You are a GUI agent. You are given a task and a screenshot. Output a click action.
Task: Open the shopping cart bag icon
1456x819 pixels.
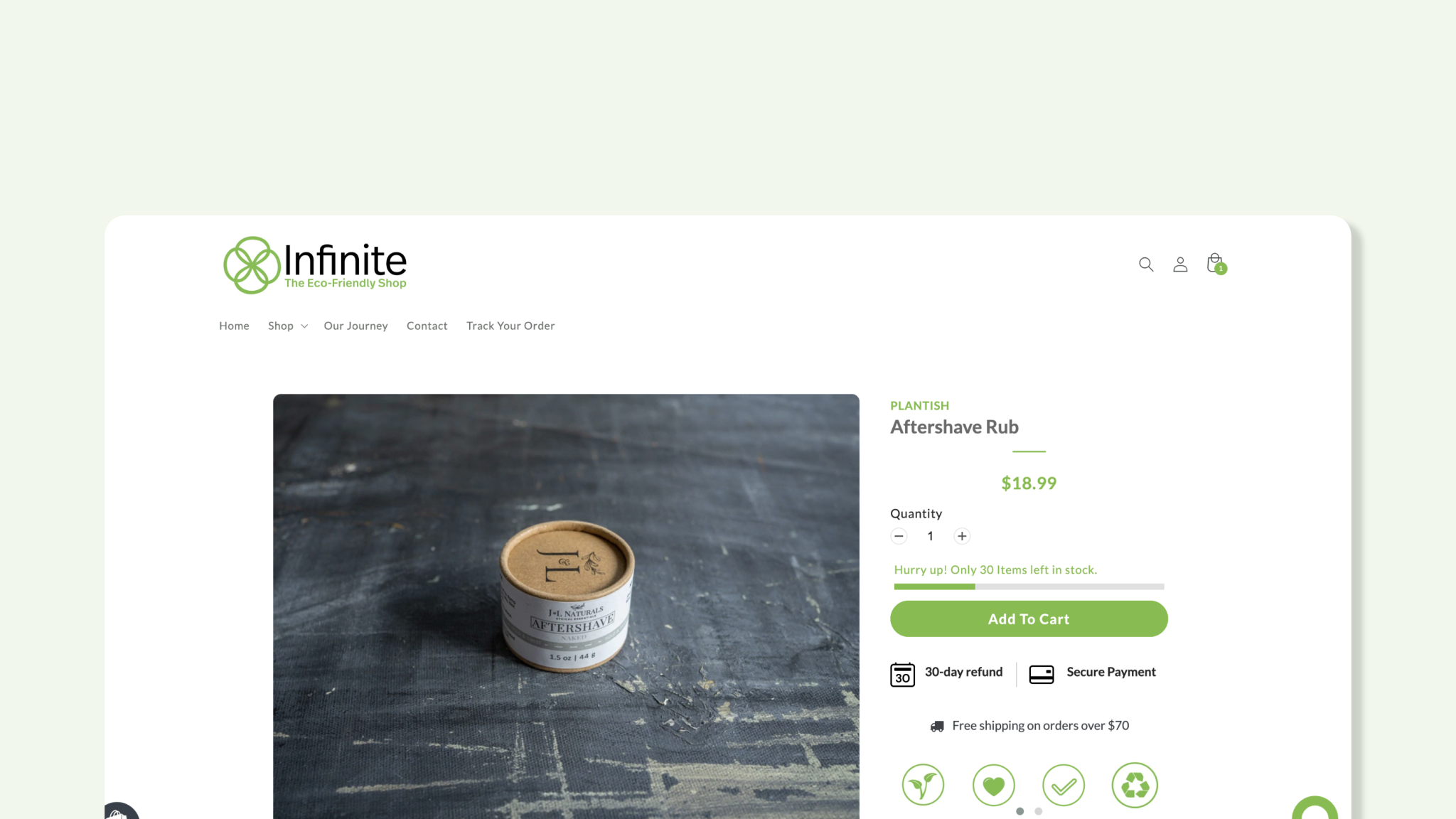[1216, 264]
